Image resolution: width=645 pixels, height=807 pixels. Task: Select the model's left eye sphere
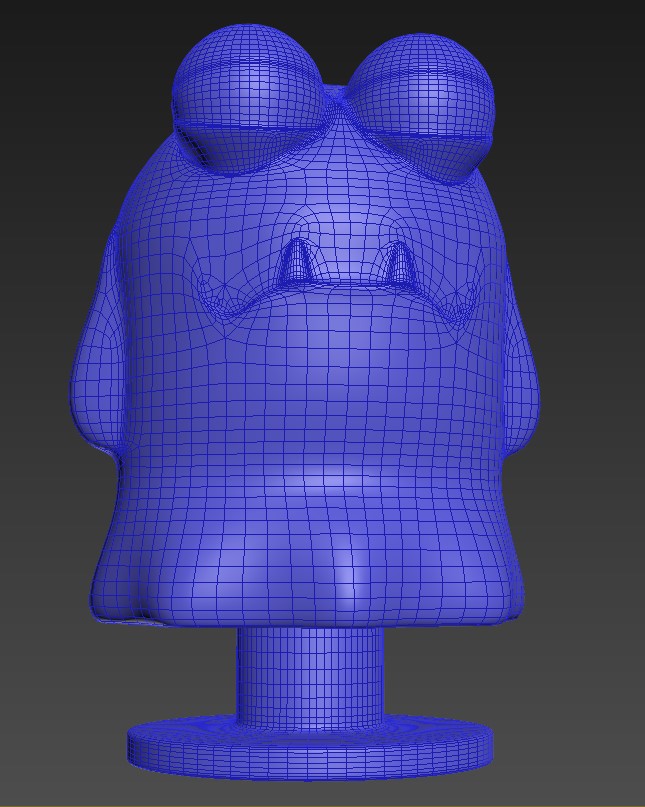(249, 100)
